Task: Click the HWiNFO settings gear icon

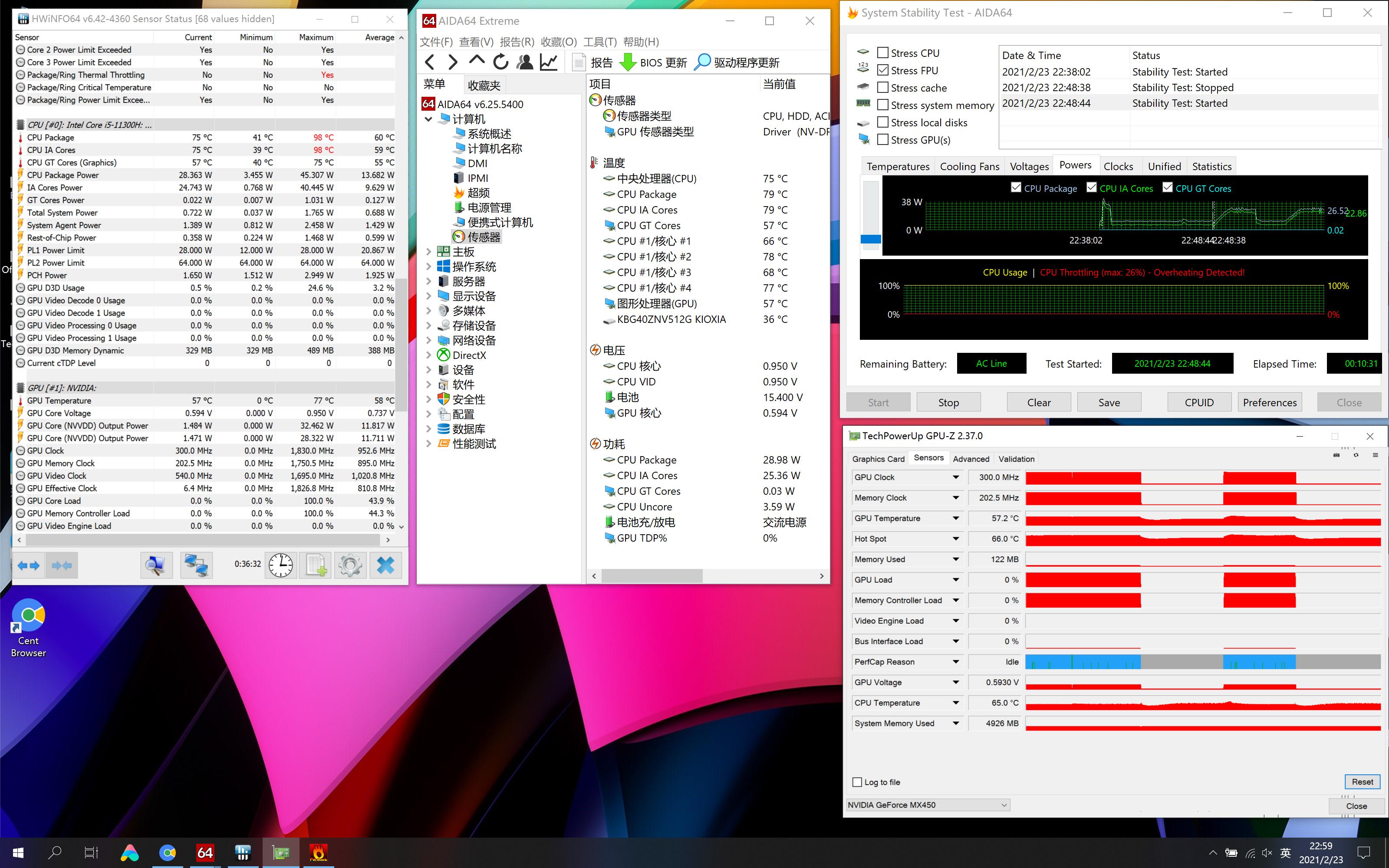Action: pyautogui.click(x=350, y=566)
